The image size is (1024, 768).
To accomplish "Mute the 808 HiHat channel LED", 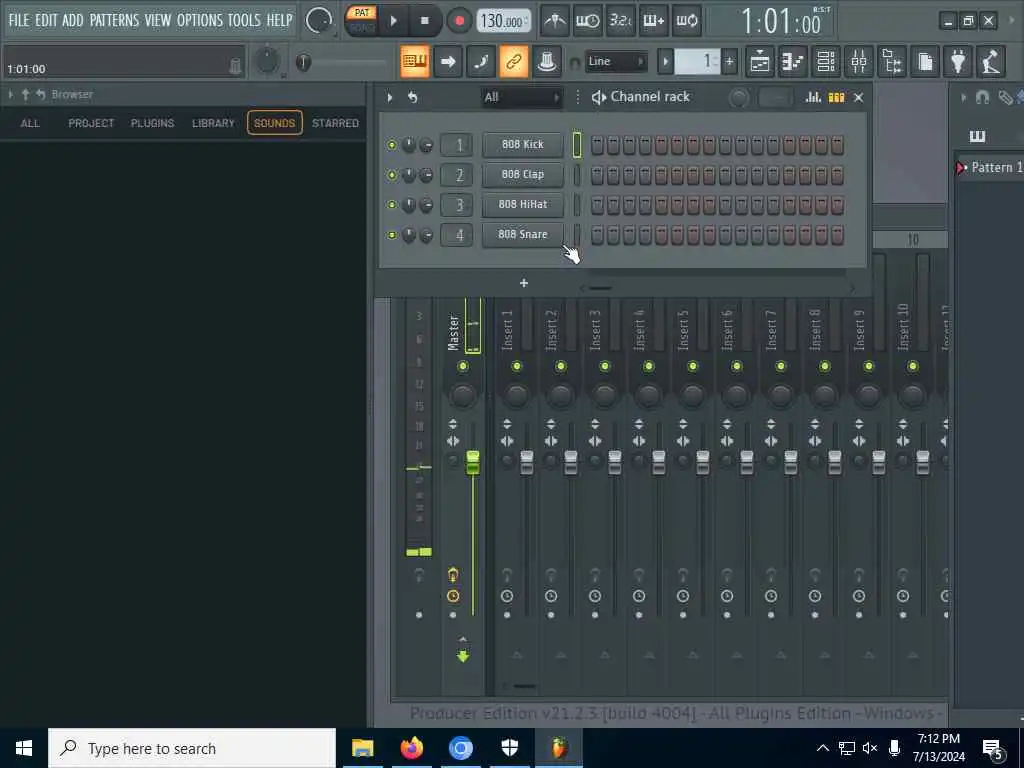I will pyautogui.click(x=392, y=205).
